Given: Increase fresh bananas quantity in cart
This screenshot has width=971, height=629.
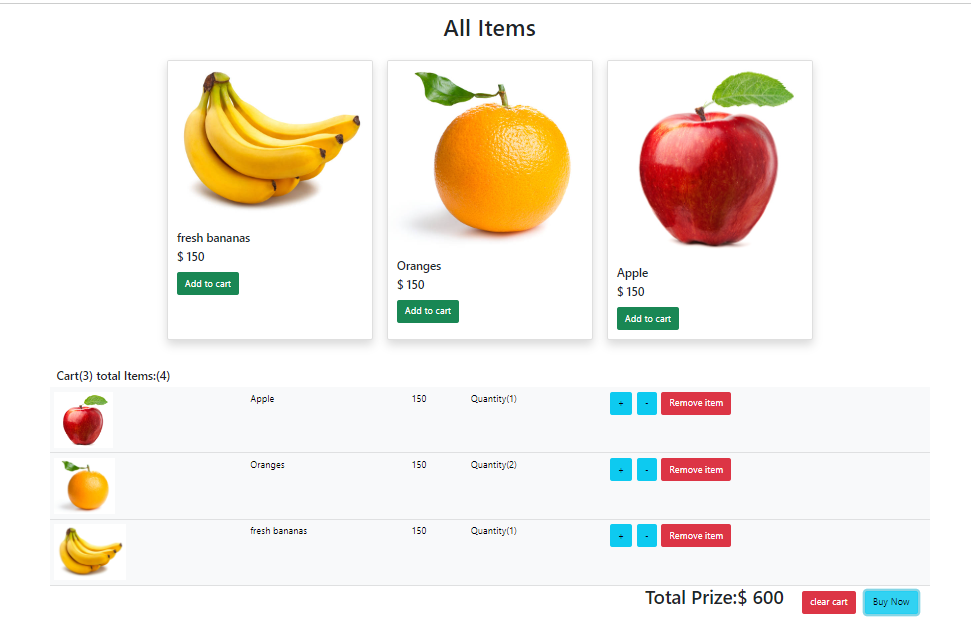Looking at the screenshot, I should pyautogui.click(x=621, y=536).
